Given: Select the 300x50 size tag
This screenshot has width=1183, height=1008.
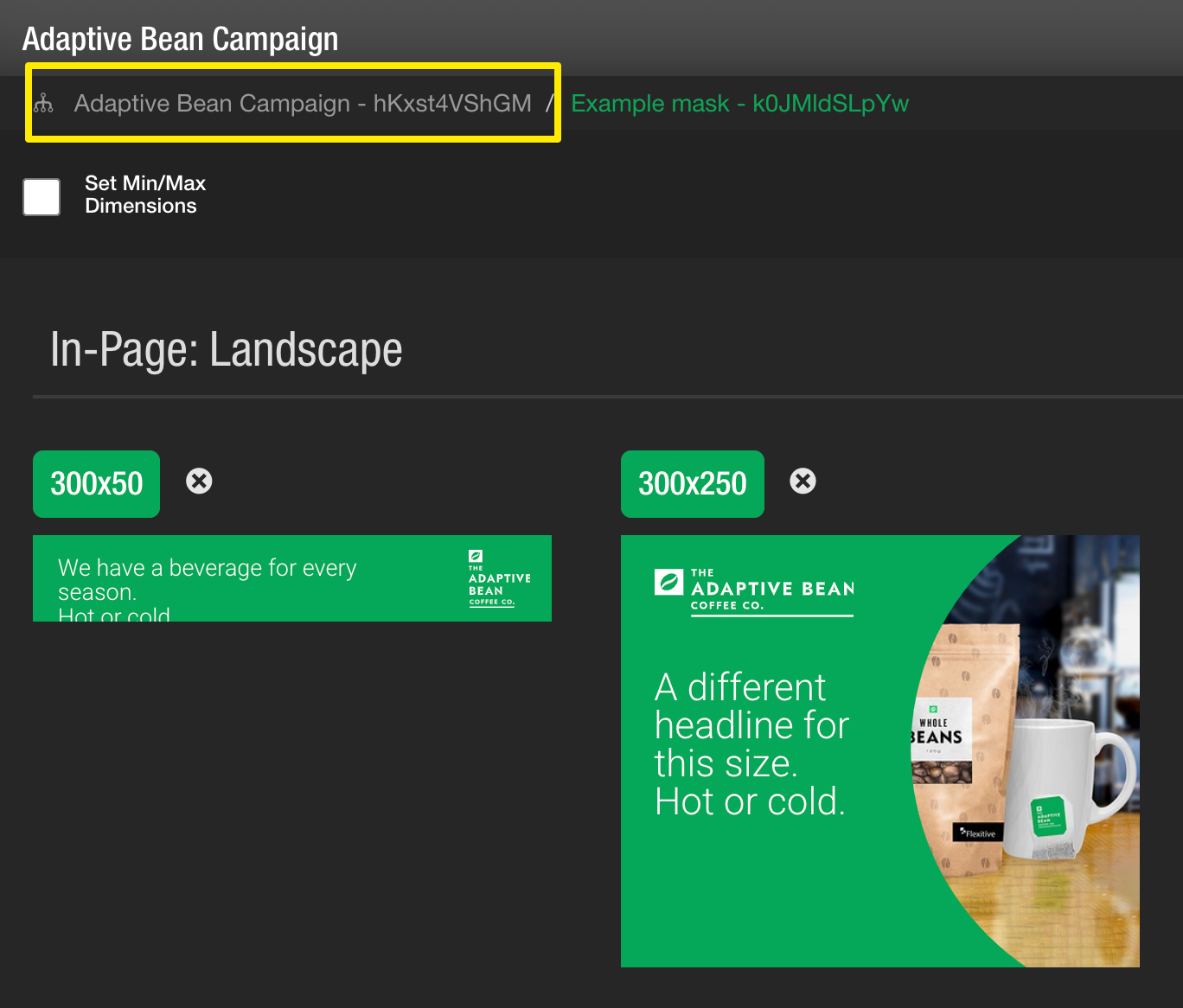Looking at the screenshot, I should click(96, 484).
